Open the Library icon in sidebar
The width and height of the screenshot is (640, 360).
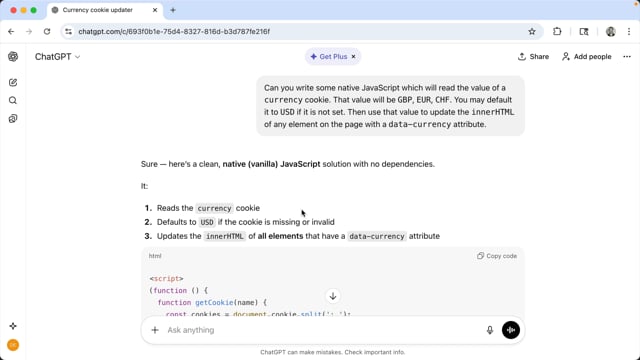coord(13,119)
